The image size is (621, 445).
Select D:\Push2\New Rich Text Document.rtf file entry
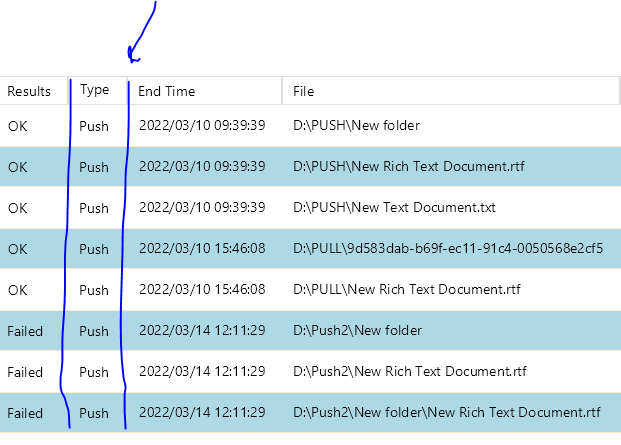[x=409, y=372]
